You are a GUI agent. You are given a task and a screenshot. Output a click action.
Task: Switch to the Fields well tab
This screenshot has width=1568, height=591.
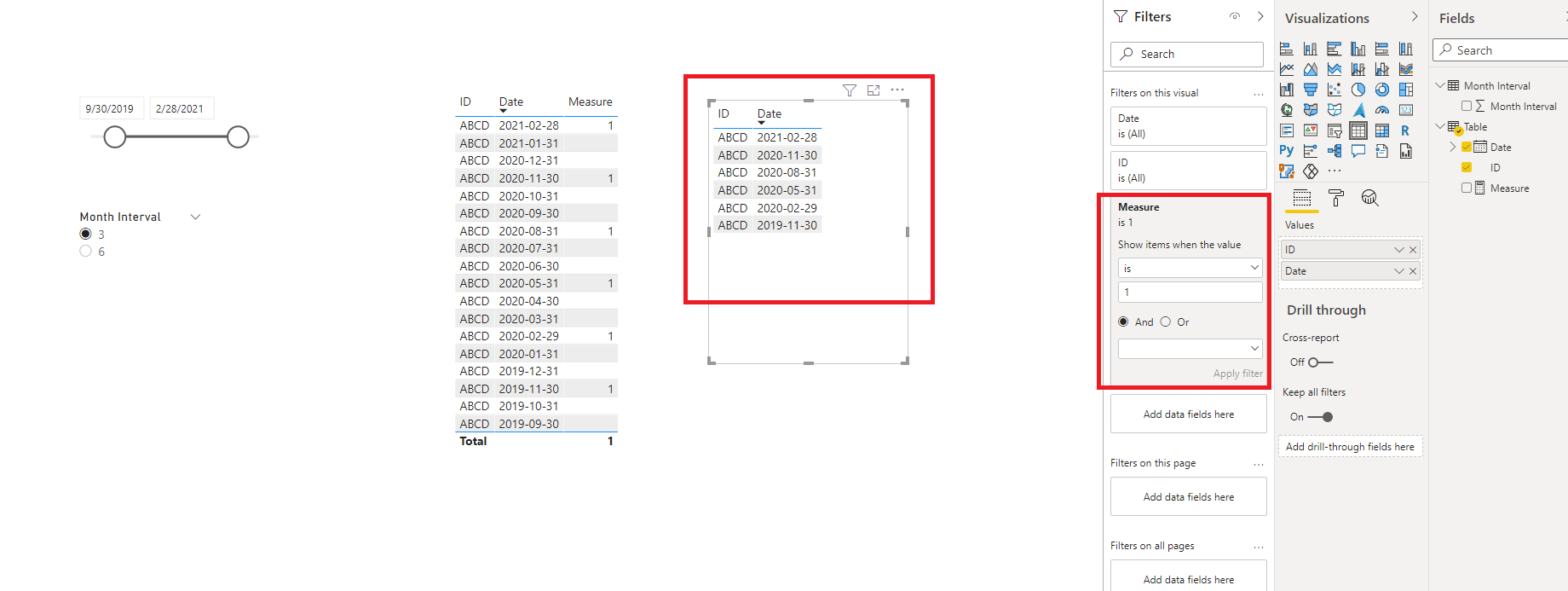pos(1302,198)
